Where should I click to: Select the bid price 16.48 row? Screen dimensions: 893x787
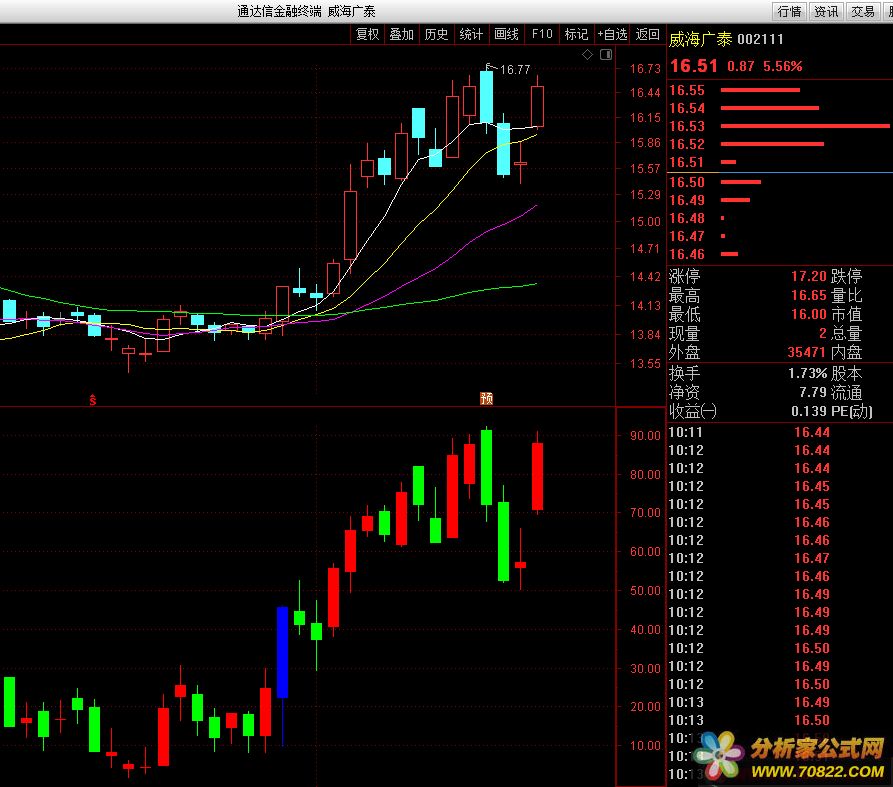tap(780, 218)
